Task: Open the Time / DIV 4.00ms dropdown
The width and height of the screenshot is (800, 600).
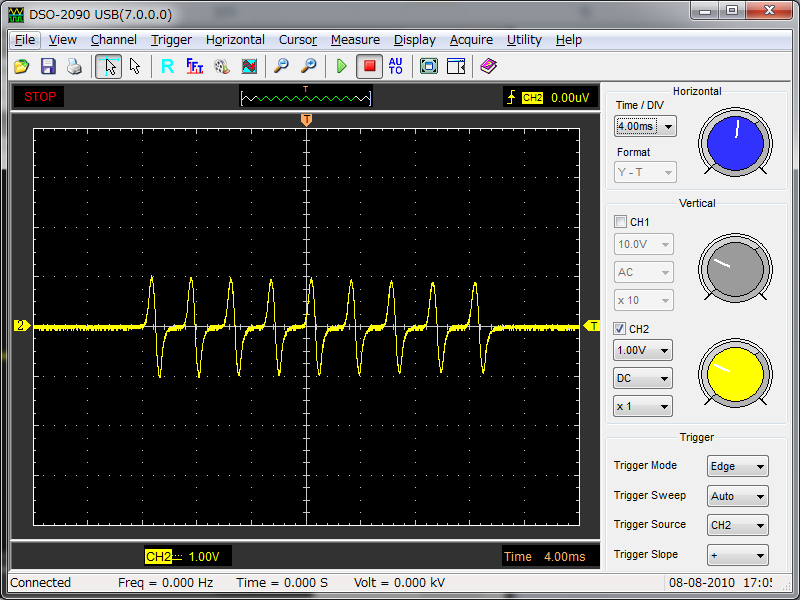Action: (645, 126)
